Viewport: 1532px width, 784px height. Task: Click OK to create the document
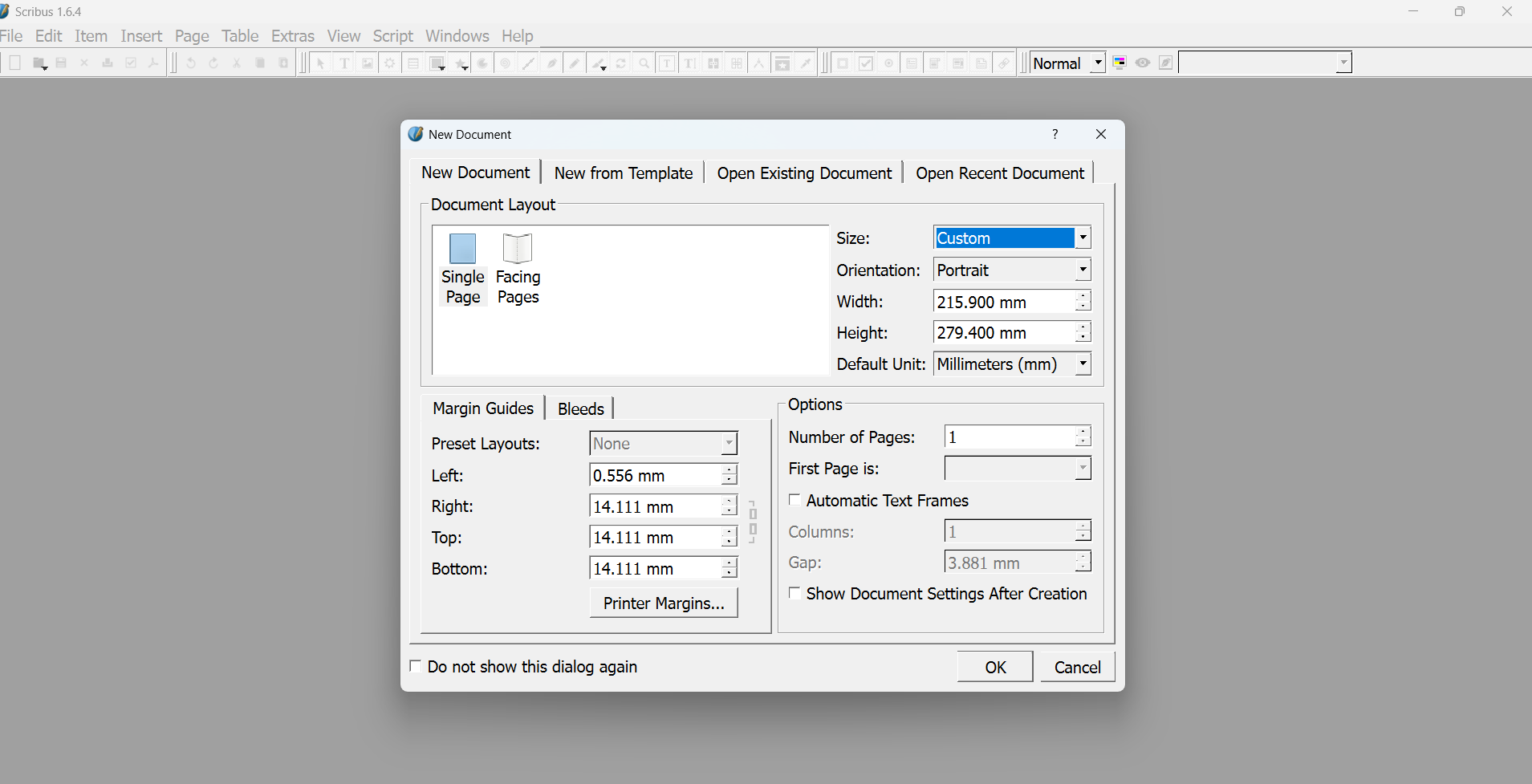click(x=994, y=667)
